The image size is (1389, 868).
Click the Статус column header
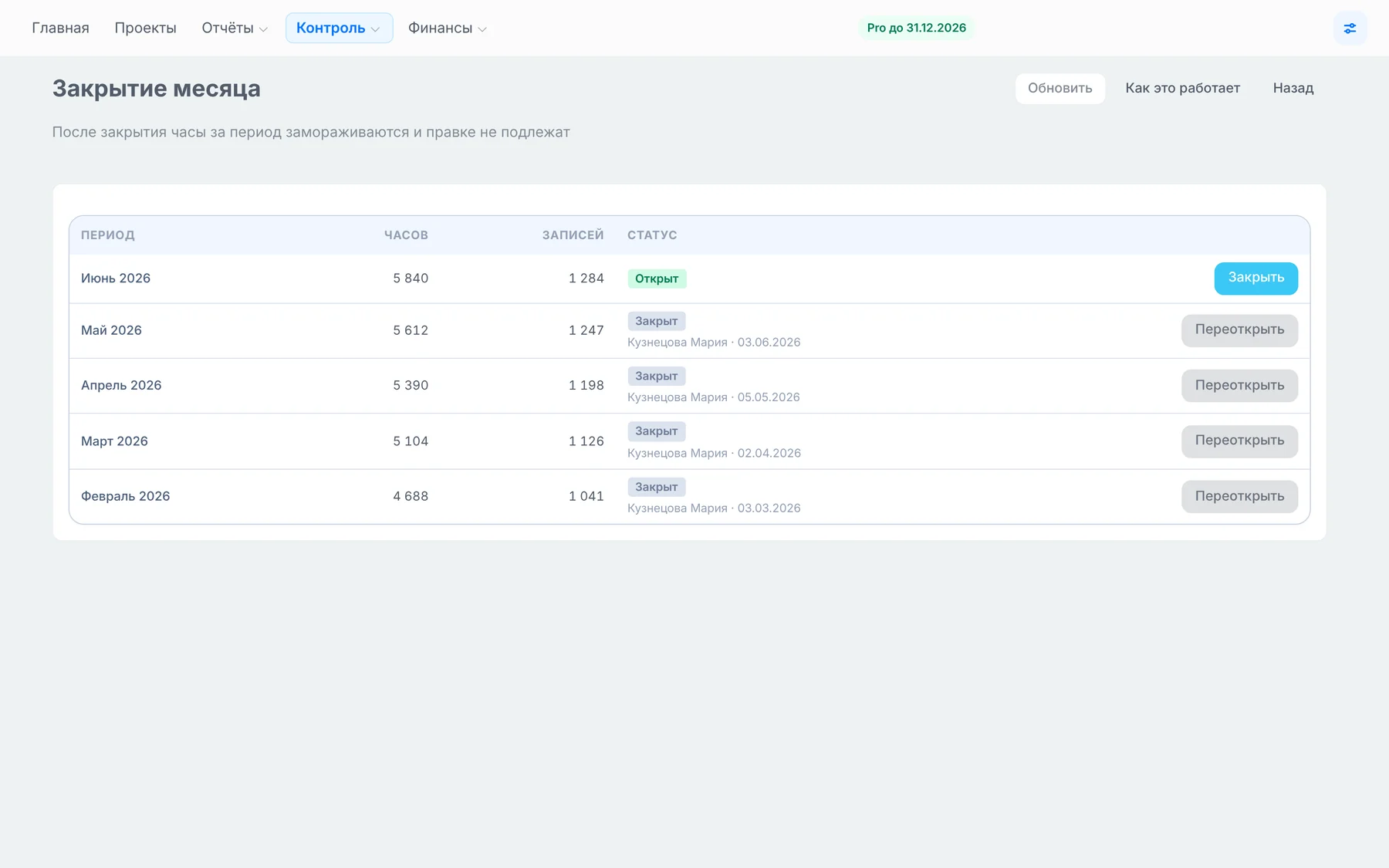point(652,235)
